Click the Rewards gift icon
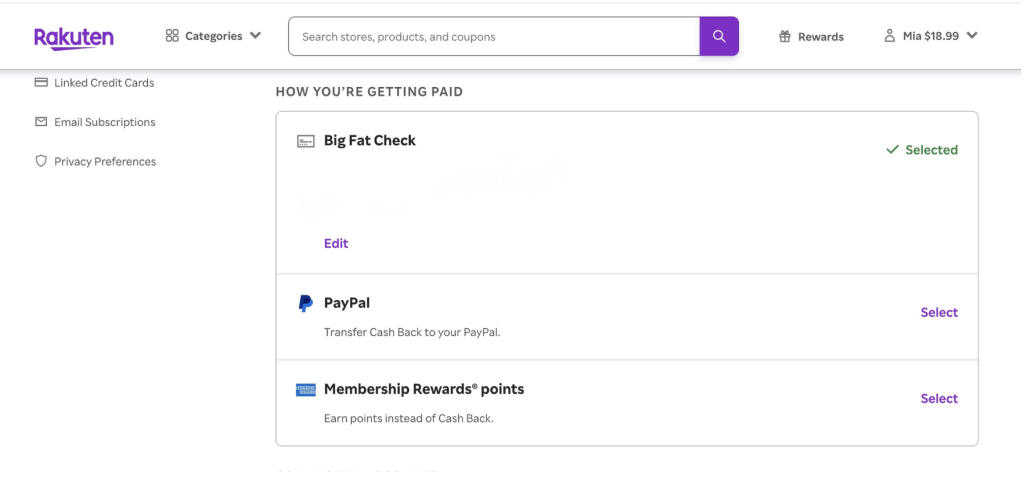 point(785,37)
